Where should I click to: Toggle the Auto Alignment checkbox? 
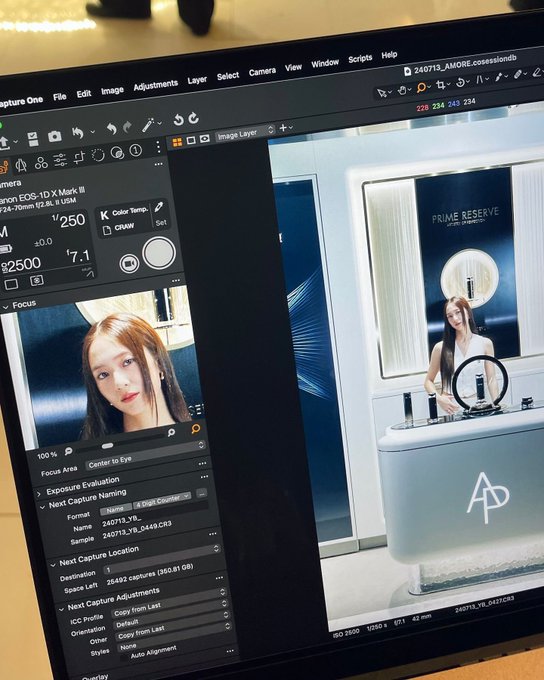click(124, 659)
